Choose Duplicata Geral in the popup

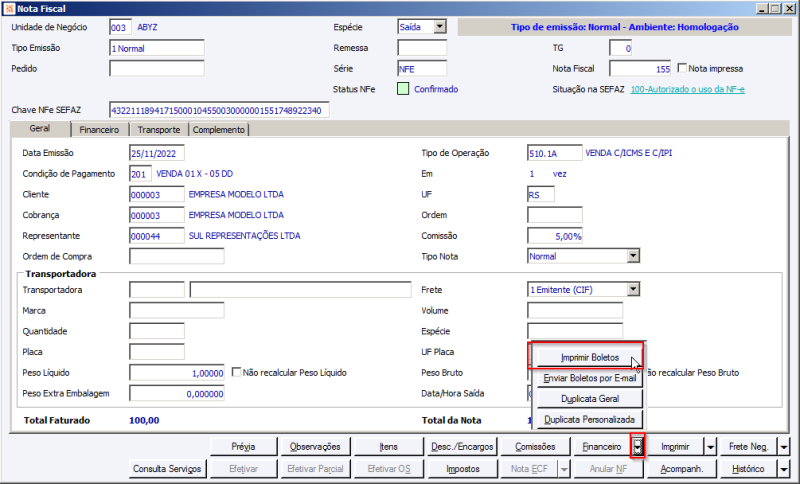click(x=590, y=399)
